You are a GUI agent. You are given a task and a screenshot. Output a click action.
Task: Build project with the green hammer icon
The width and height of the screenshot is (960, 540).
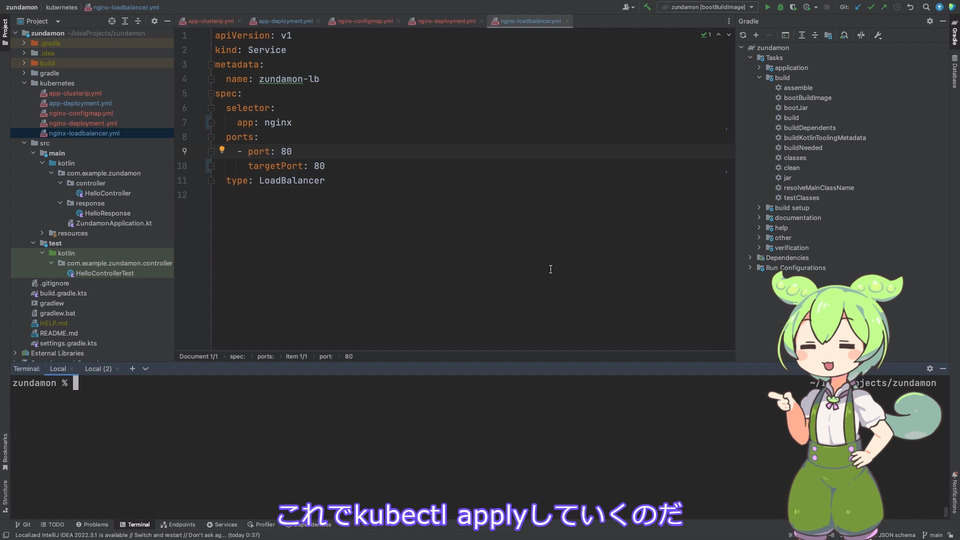point(647,7)
